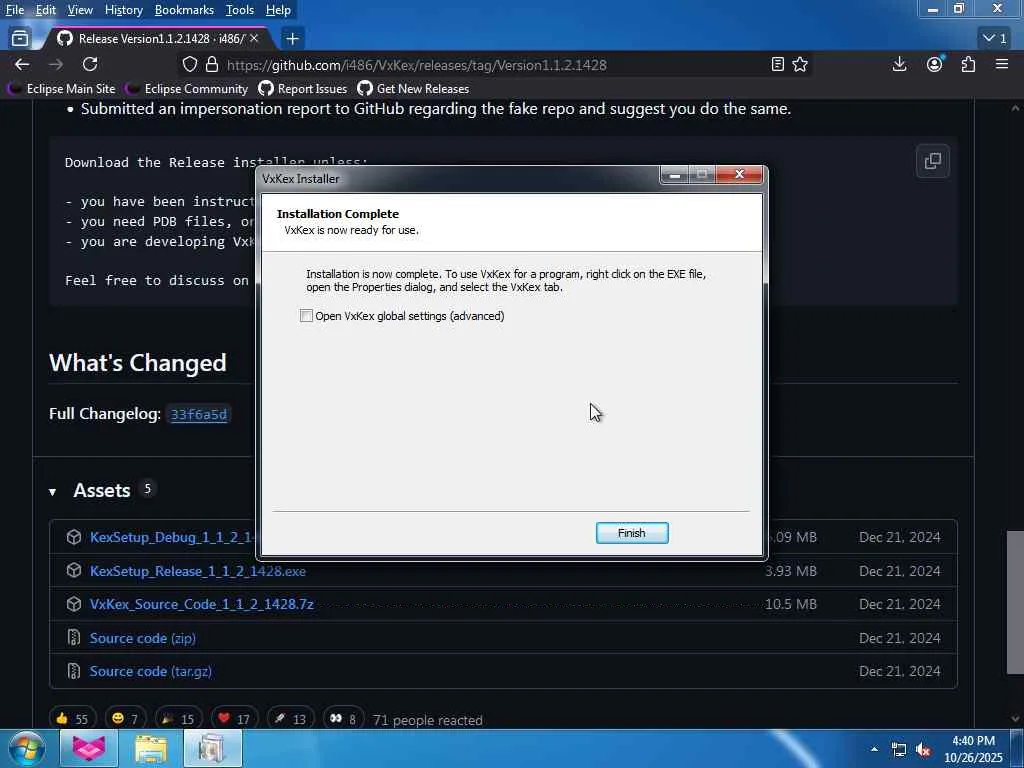The height and width of the screenshot is (768, 1024).
Task: Show hidden system tray icons
Action: click(874, 749)
